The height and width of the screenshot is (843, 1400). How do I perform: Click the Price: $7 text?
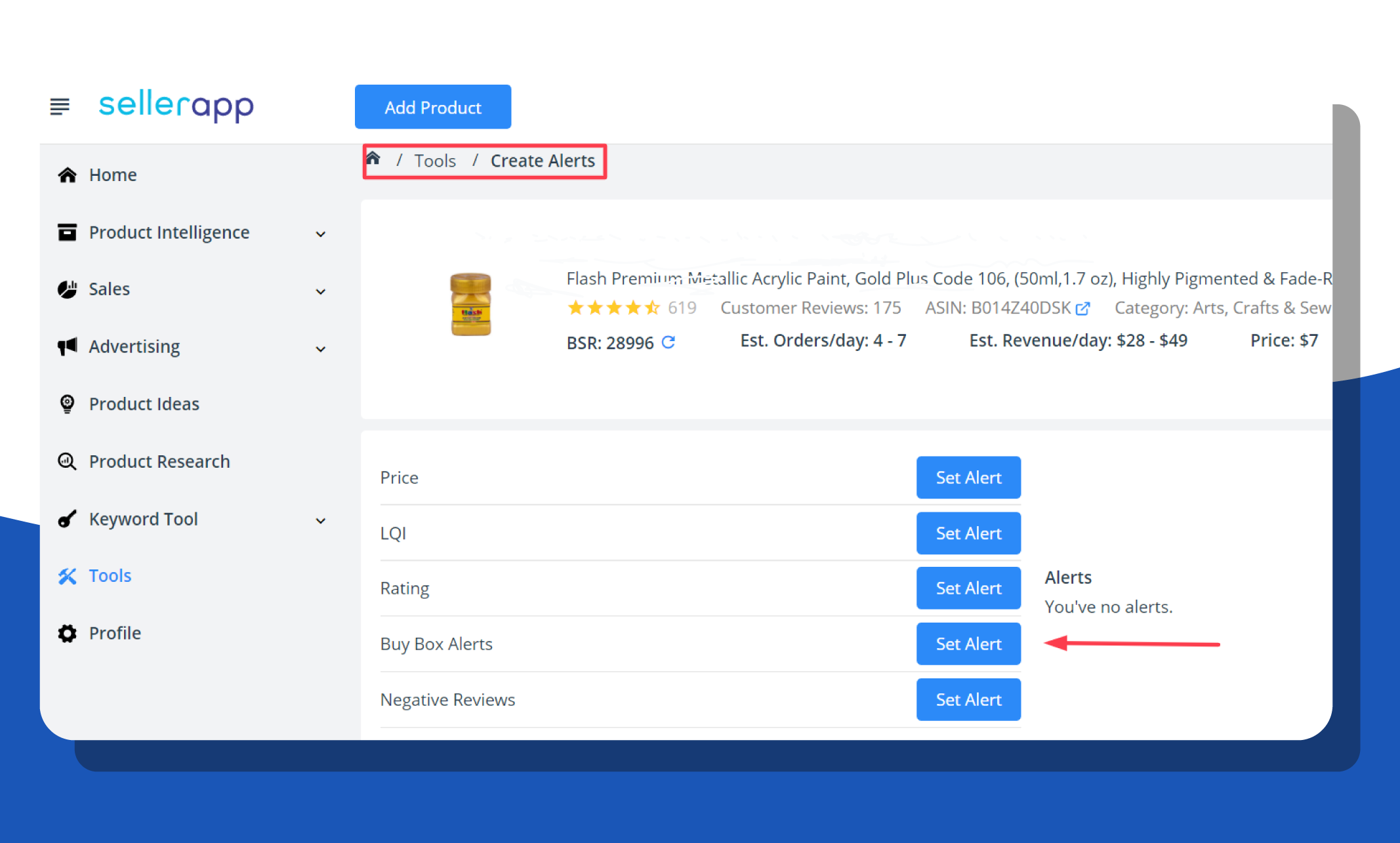(x=1284, y=340)
